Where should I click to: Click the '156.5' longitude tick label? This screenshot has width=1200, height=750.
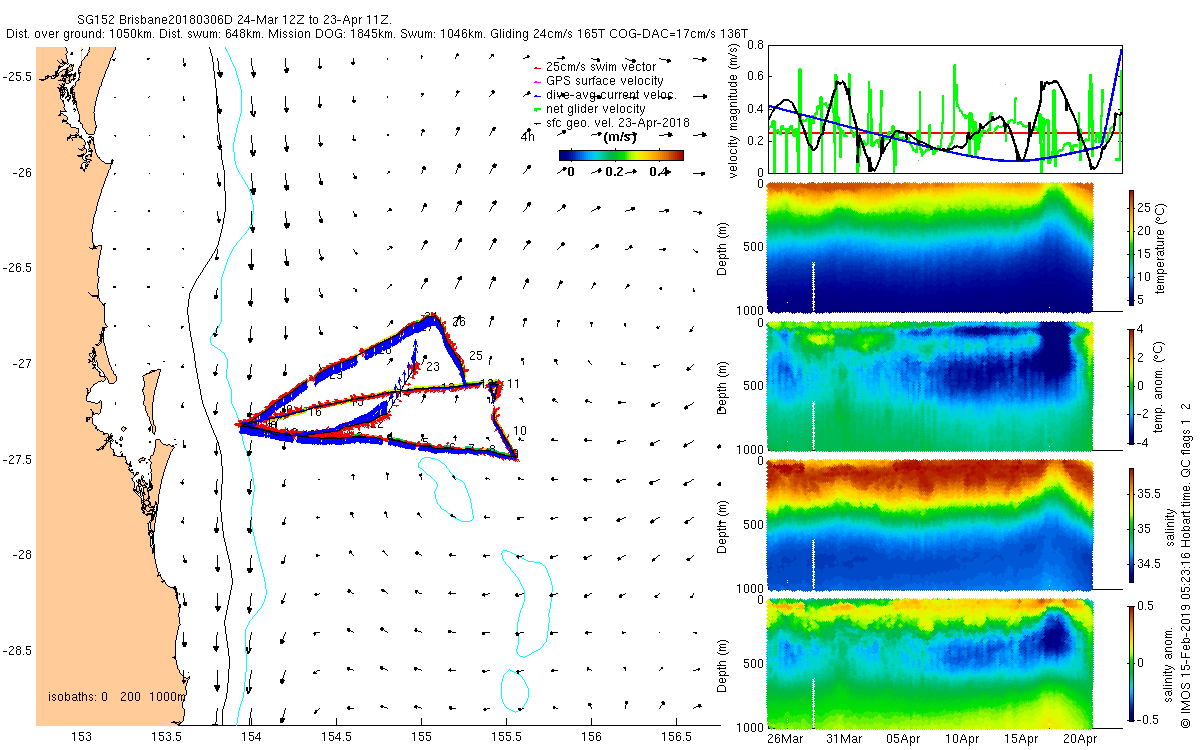(677, 738)
